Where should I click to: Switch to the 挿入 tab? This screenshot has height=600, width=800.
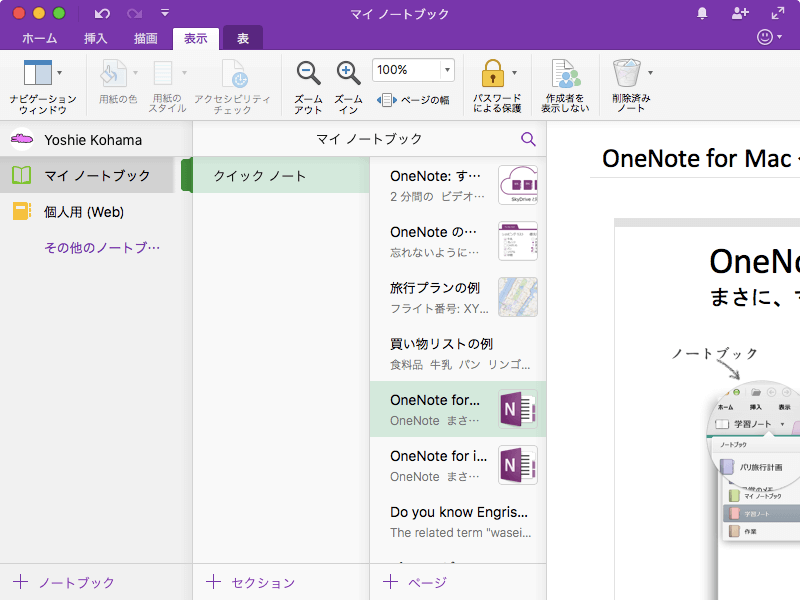[x=95, y=38]
